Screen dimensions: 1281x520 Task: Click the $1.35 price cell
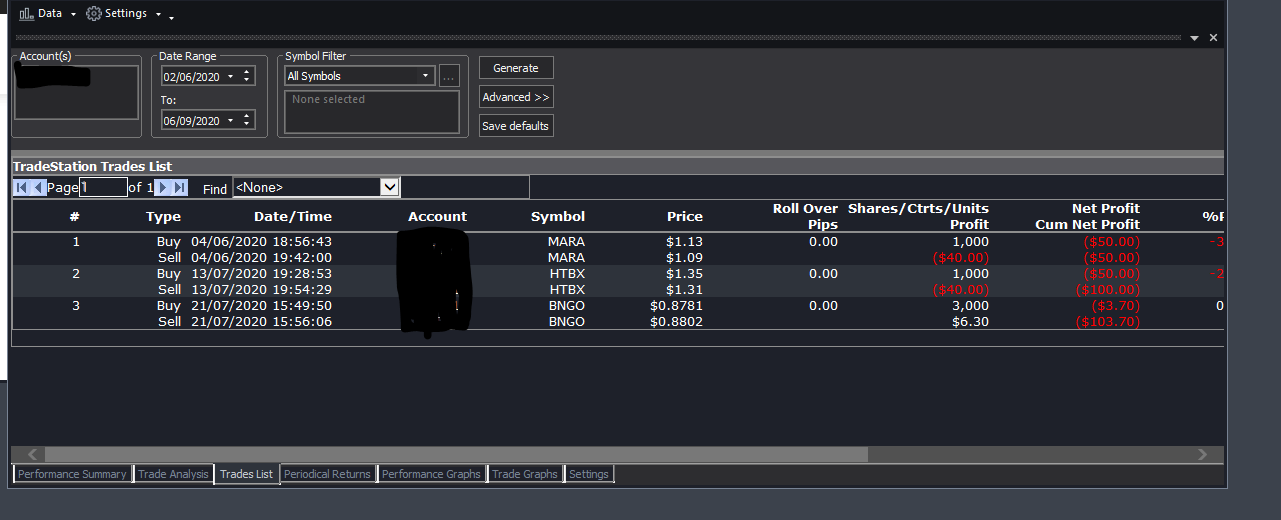tap(686, 274)
